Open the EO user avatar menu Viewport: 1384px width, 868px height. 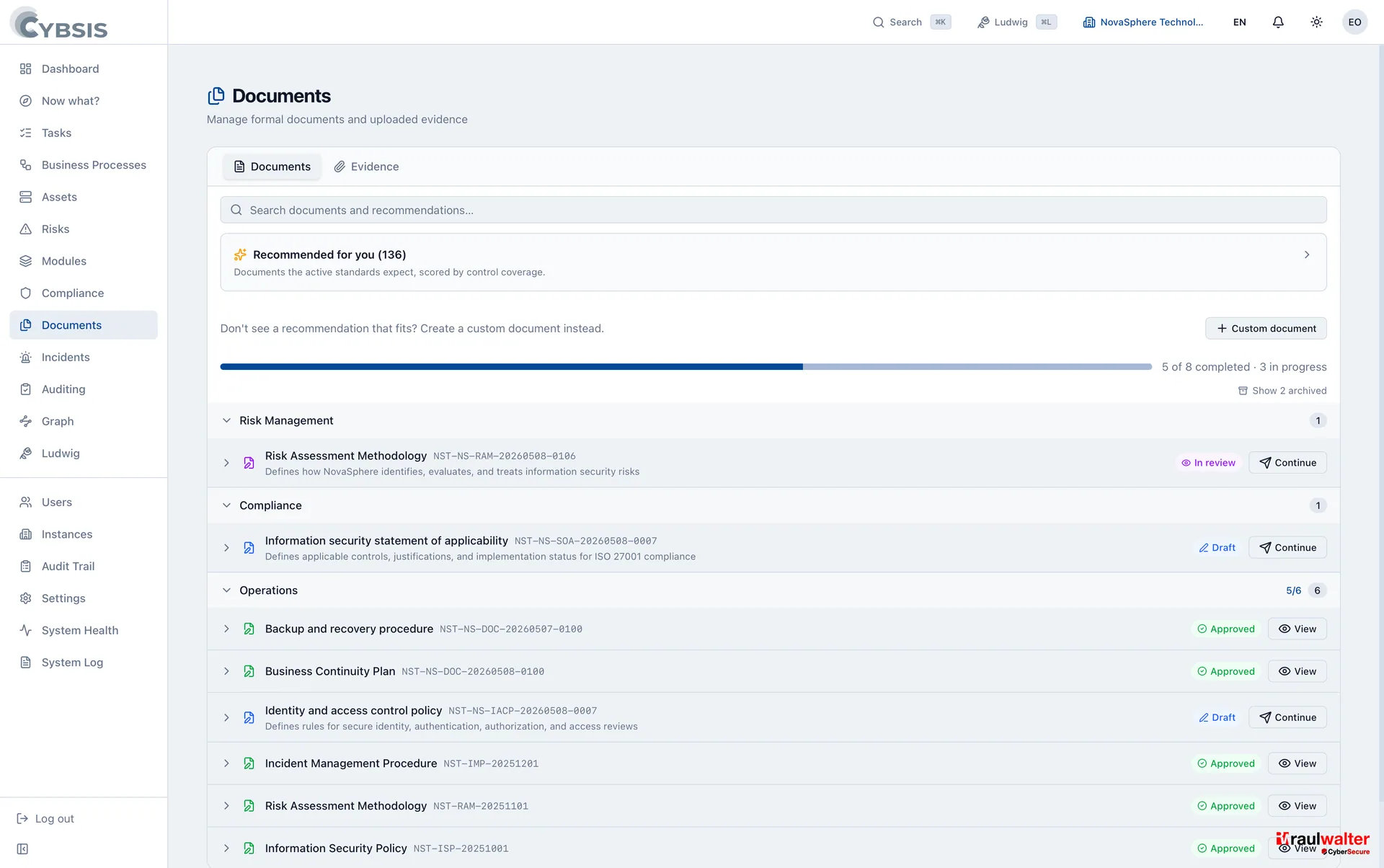[x=1354, y=22]
